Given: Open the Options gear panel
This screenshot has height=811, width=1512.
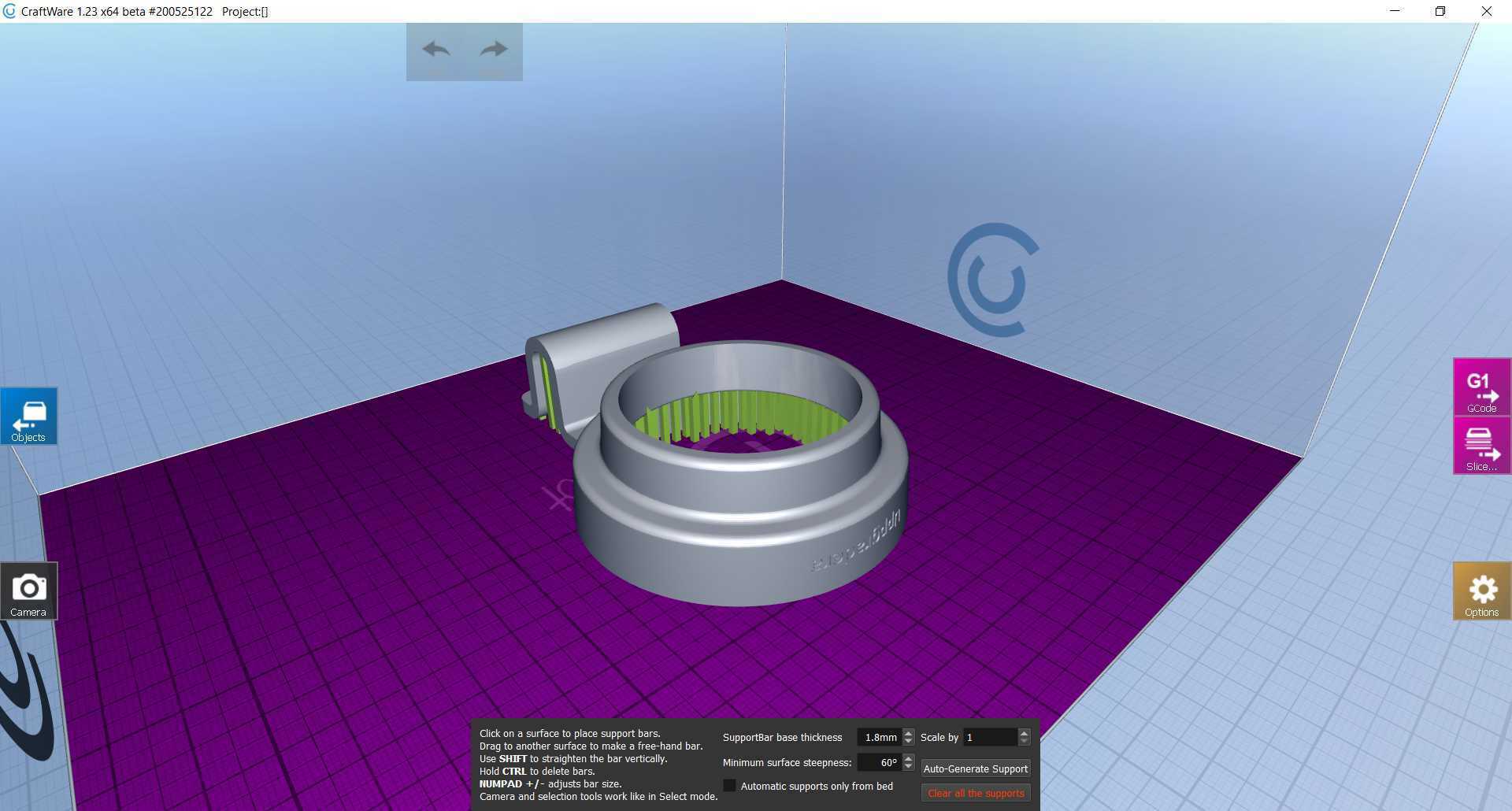Looking at the screenshot, I should tap(1482, 591).
